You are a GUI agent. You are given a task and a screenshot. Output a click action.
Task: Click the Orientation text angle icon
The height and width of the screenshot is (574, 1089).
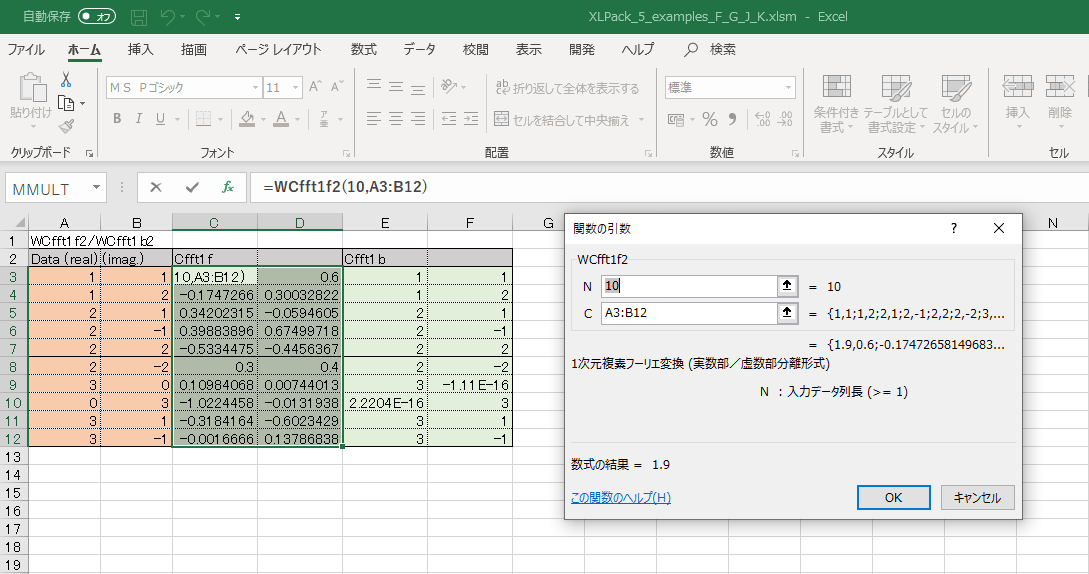pos(449,86)
